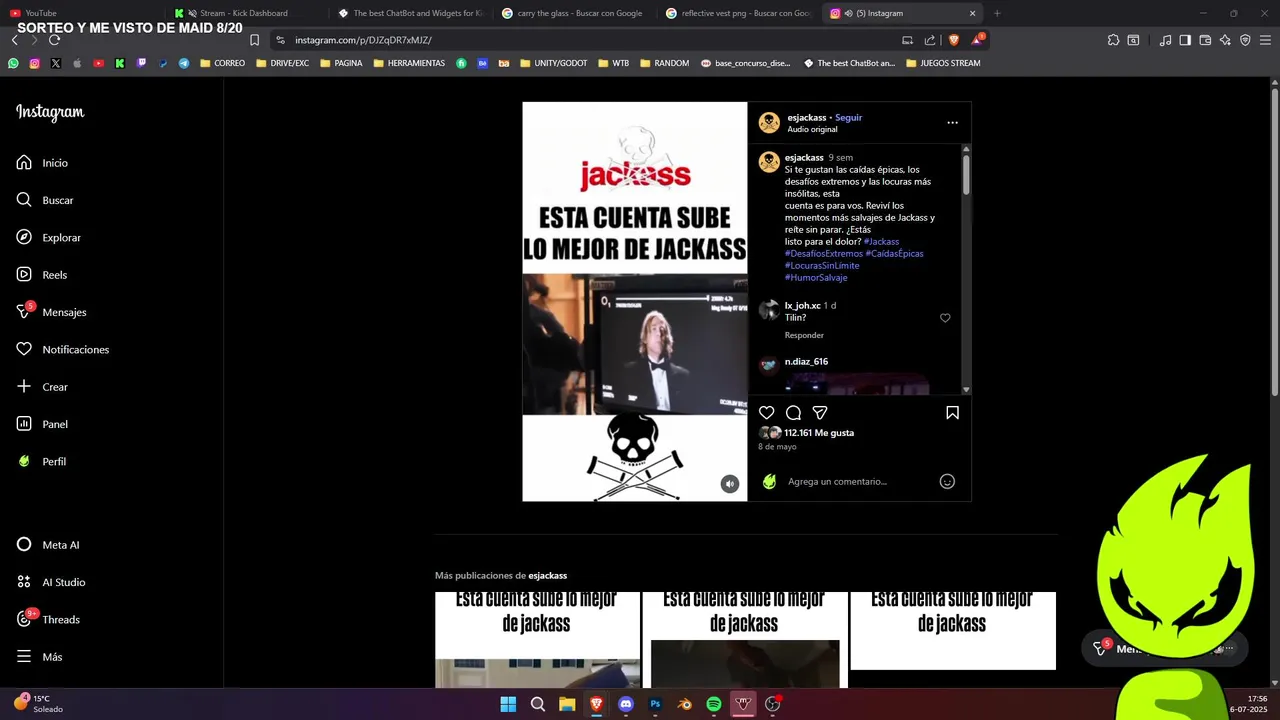Open Spotify from the taskbar
Viewport: 1280px width, 720px height.
(714, 704)
